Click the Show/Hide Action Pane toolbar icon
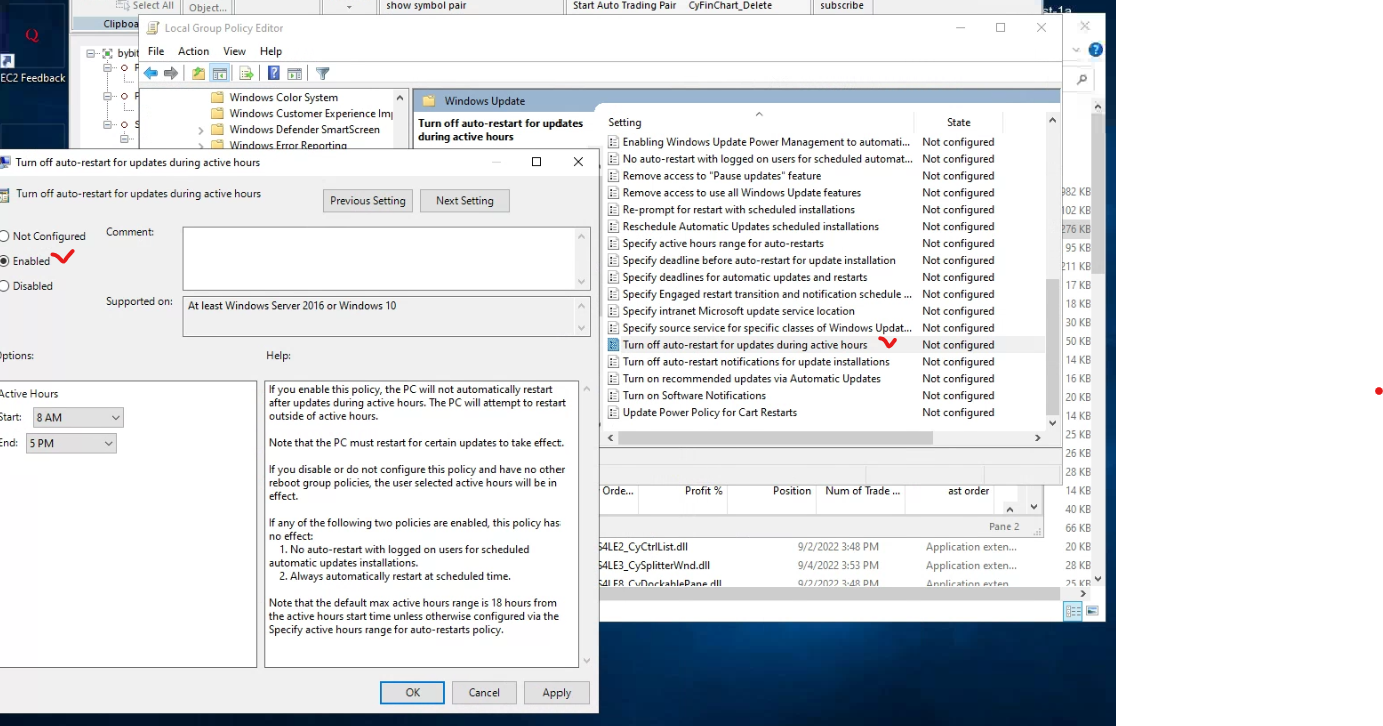 pos(295,73)
